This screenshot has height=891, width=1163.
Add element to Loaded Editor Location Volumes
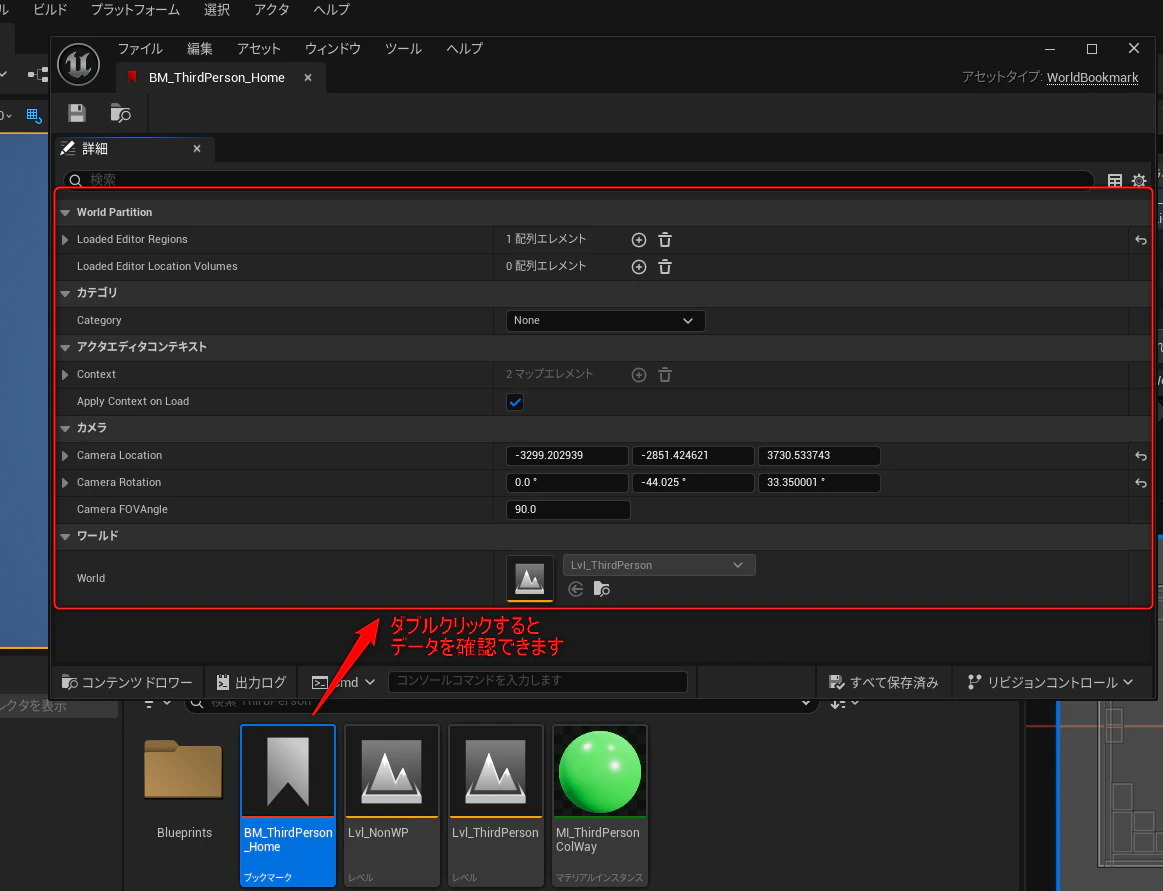point(639,267)
